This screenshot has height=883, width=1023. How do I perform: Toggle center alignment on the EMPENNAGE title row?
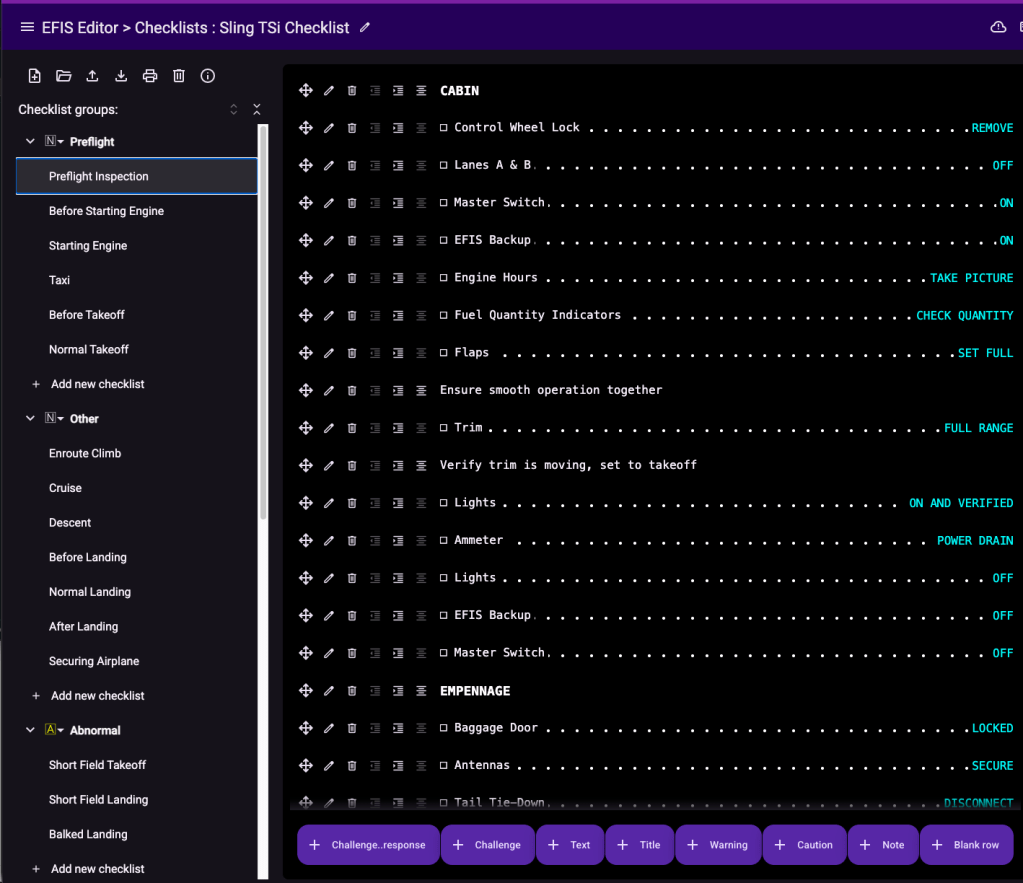pos(421,691)
